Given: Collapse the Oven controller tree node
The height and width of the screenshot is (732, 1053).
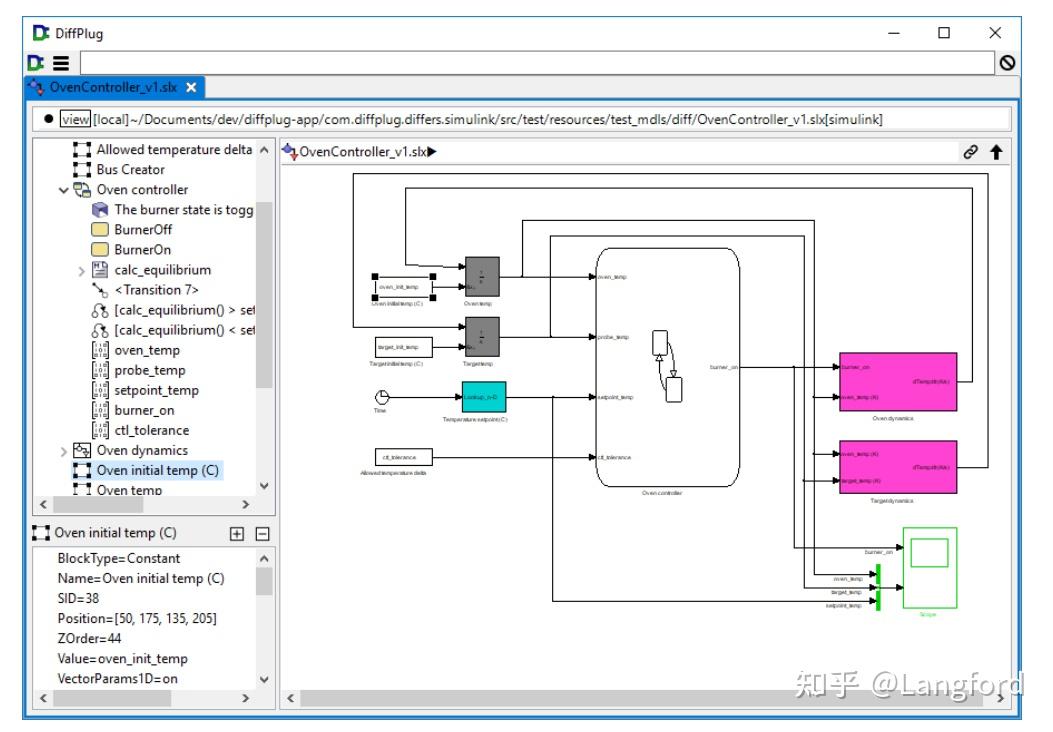Looking at the screenshot, I should [x=63, y=190].
